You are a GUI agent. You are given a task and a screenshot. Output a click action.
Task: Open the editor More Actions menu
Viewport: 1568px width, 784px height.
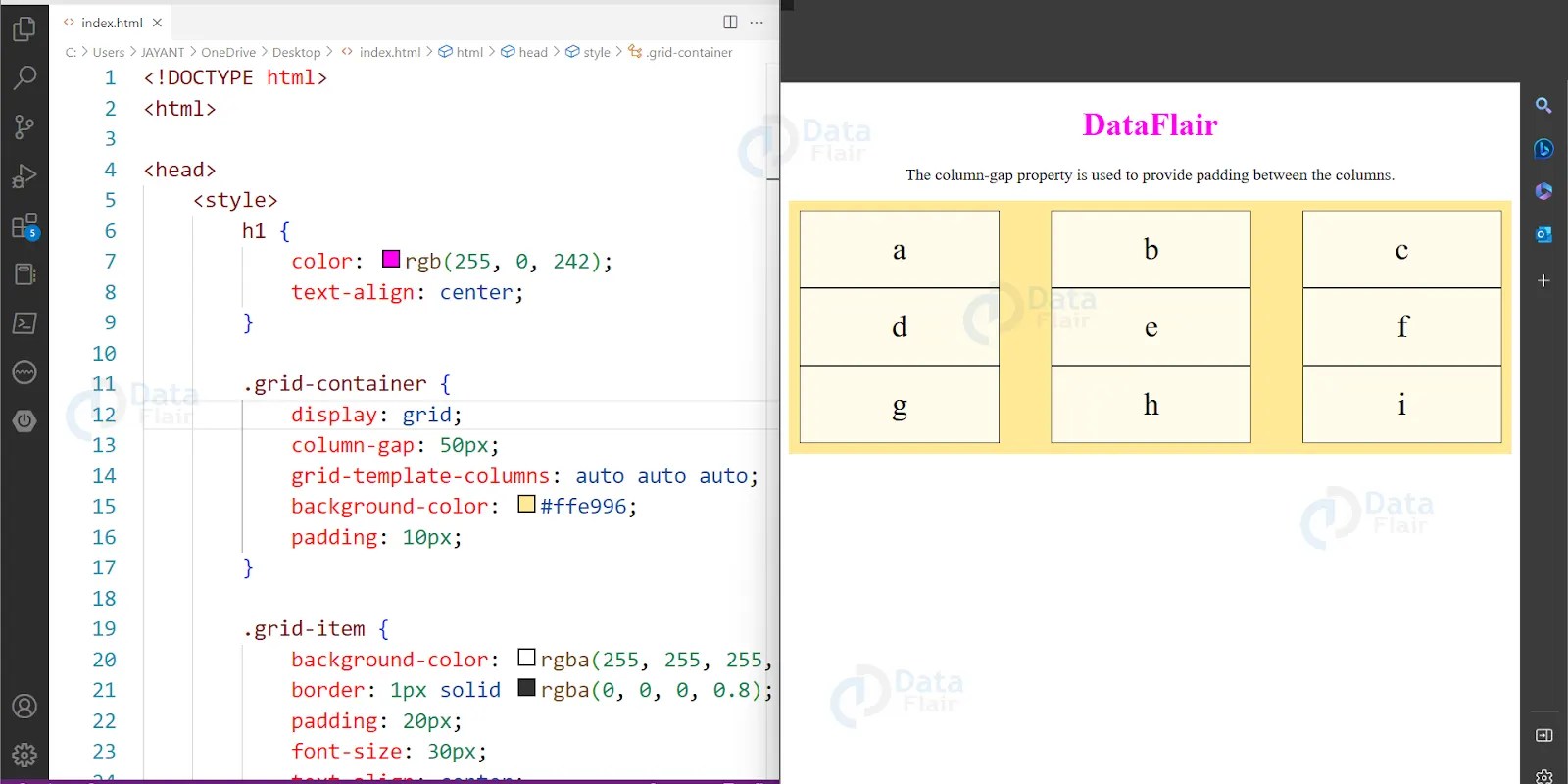[757, 22]
